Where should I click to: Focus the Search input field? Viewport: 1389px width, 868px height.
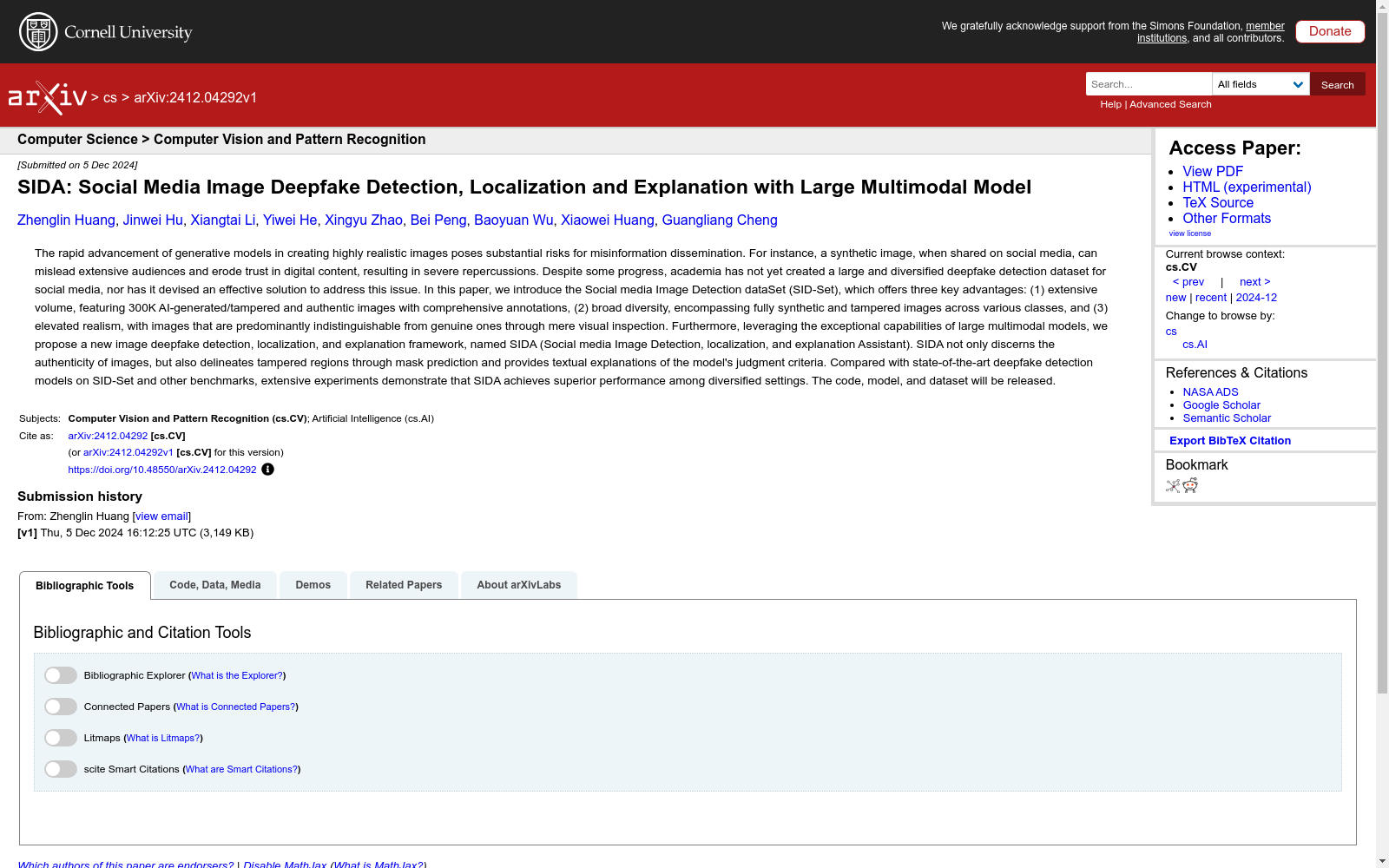pos(1149,84)
